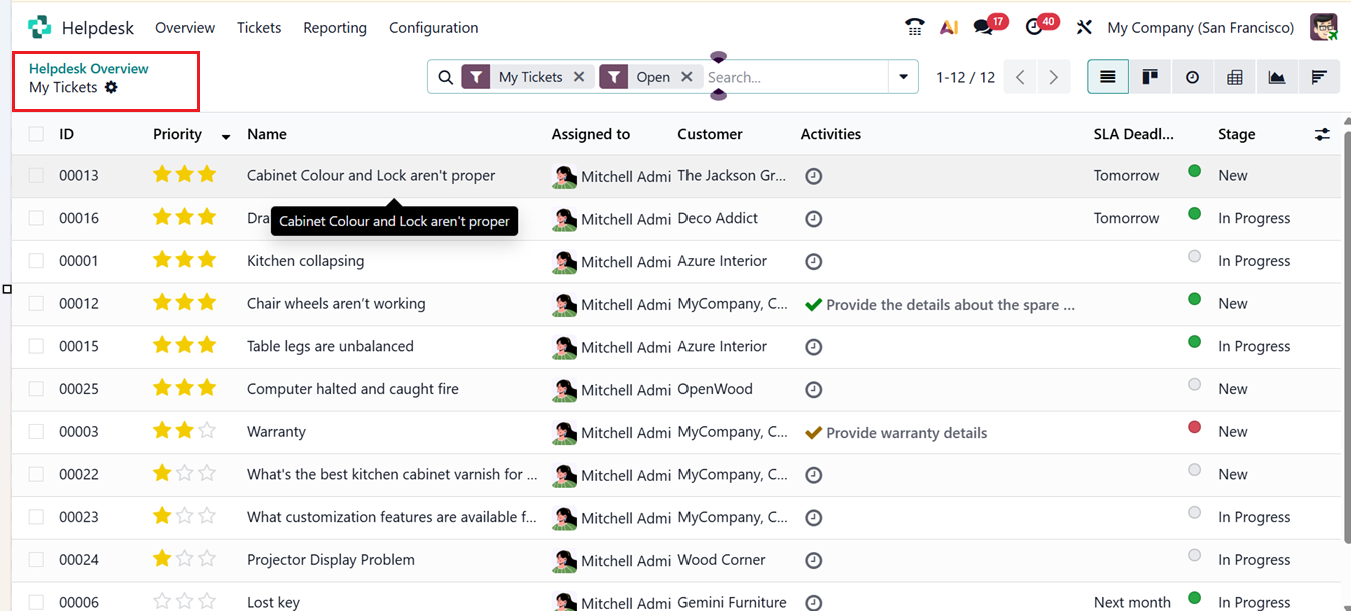
Task: Open the Reporting menu
Action: coord(335,28)
